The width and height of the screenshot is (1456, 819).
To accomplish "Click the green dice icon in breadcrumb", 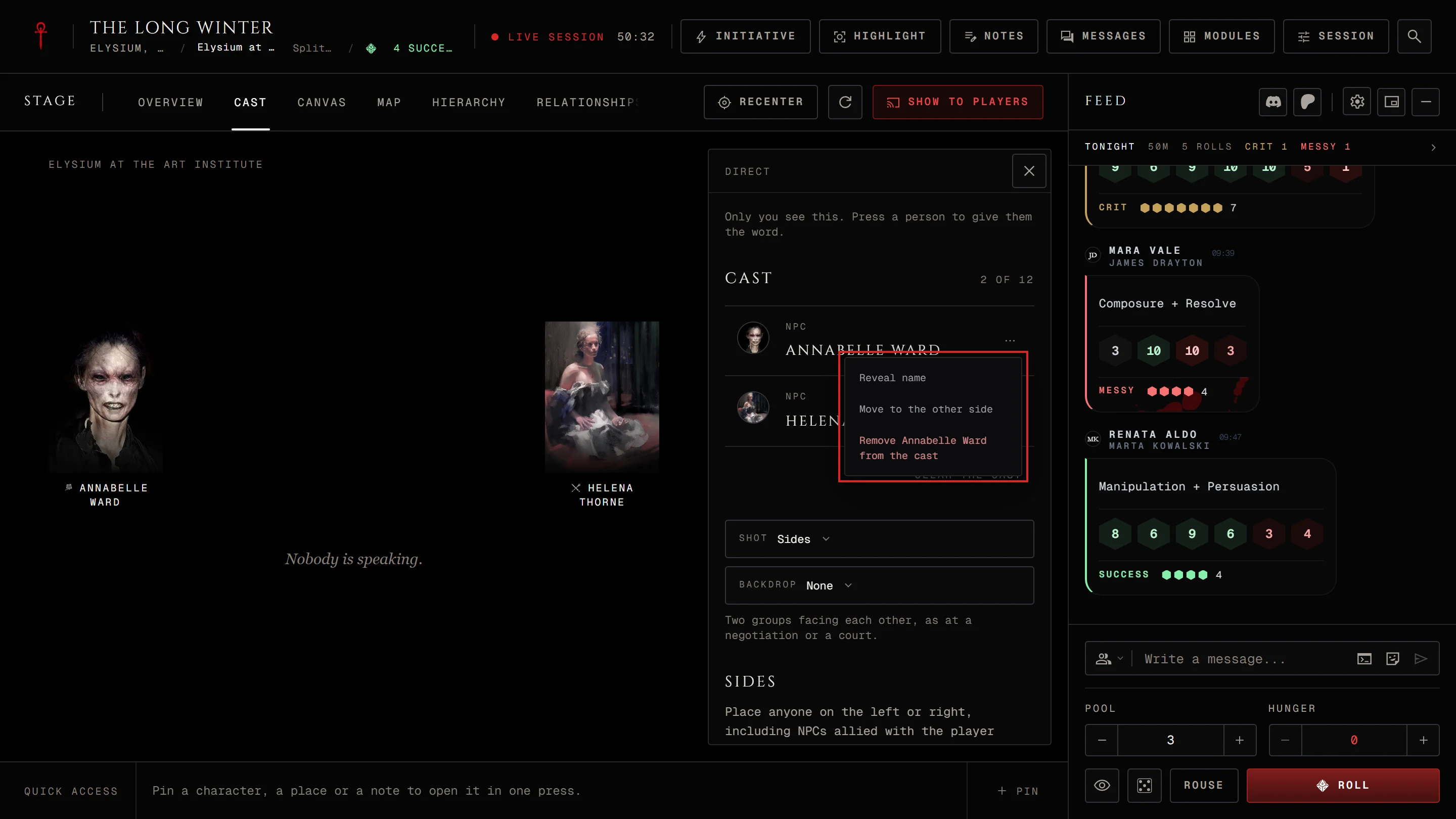I will click(x=371, y=49).
